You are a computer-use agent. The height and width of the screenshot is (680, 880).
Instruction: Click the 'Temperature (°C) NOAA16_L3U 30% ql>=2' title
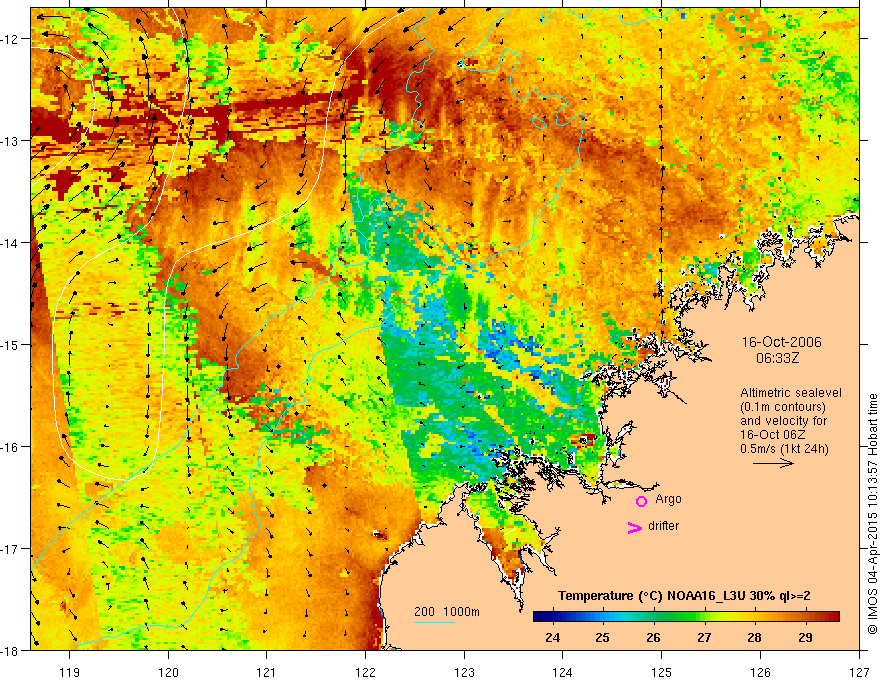pos(684,596)
